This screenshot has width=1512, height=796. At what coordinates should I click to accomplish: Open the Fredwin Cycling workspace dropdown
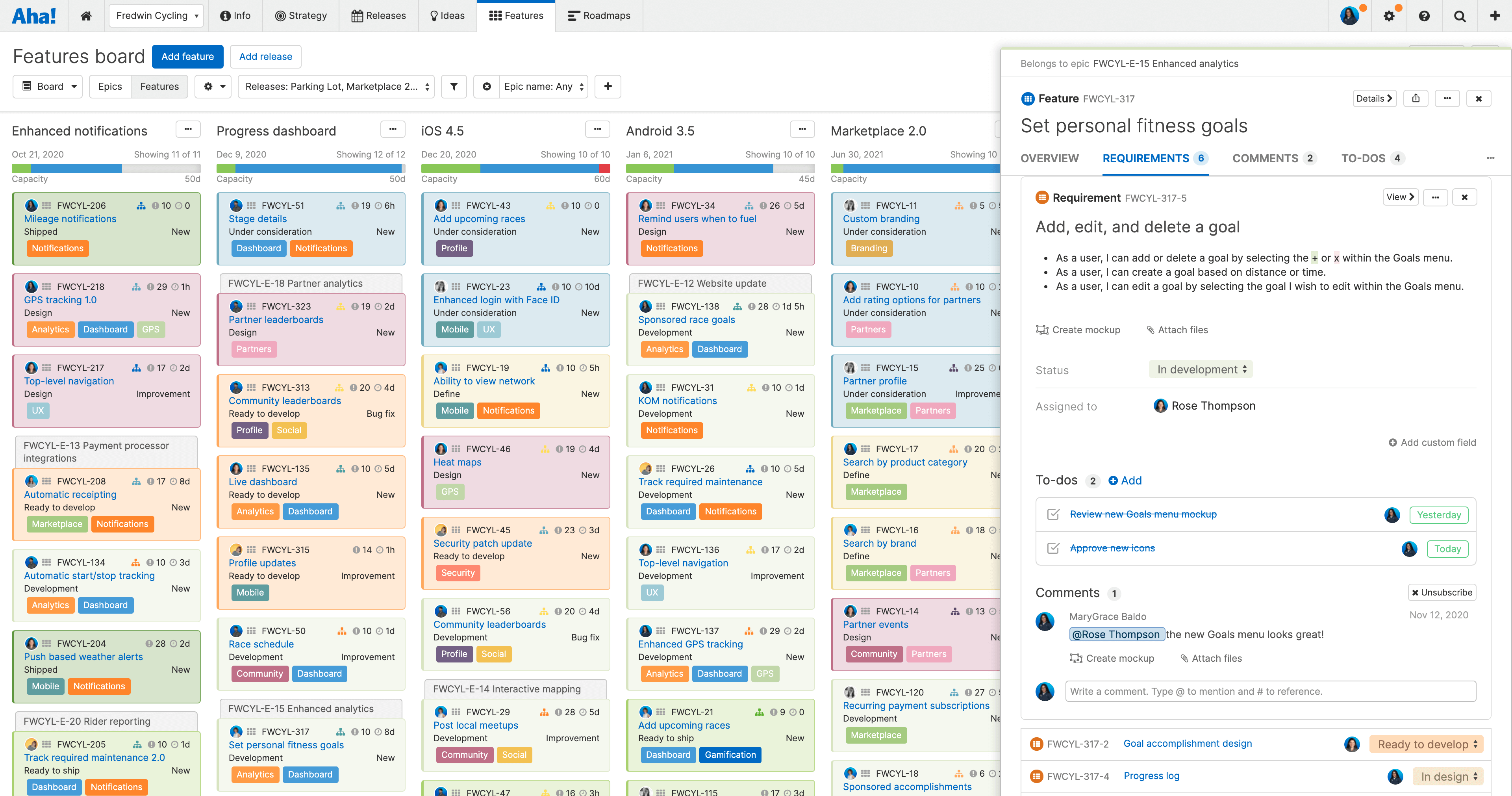click(156, 16)
